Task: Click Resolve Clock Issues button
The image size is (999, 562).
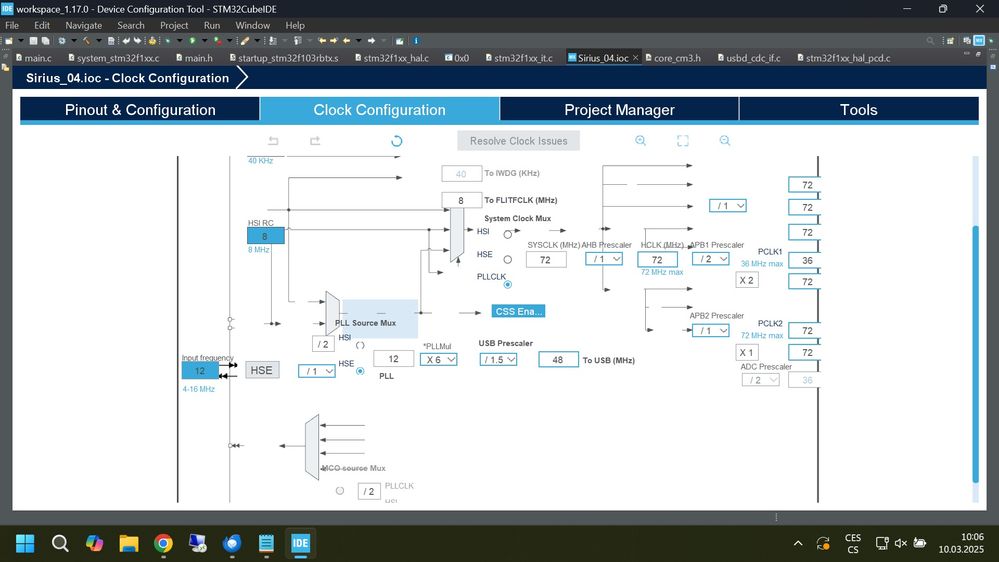Action: [519, 141]
